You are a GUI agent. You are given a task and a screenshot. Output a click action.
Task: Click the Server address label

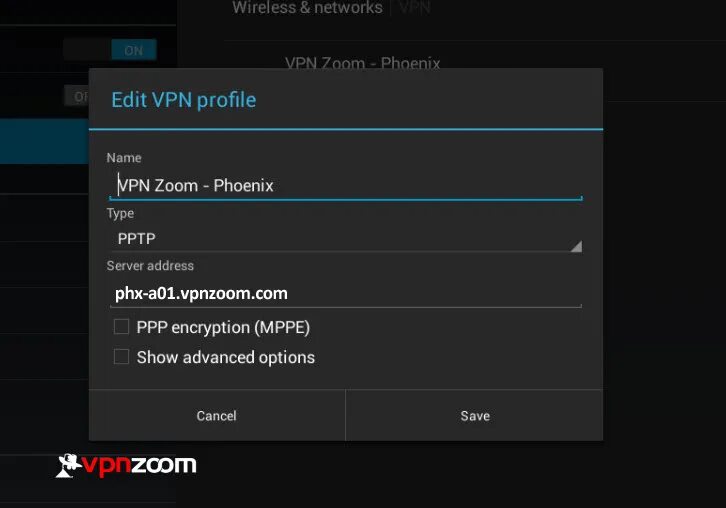pyautogui.click(x=150, y=266)
